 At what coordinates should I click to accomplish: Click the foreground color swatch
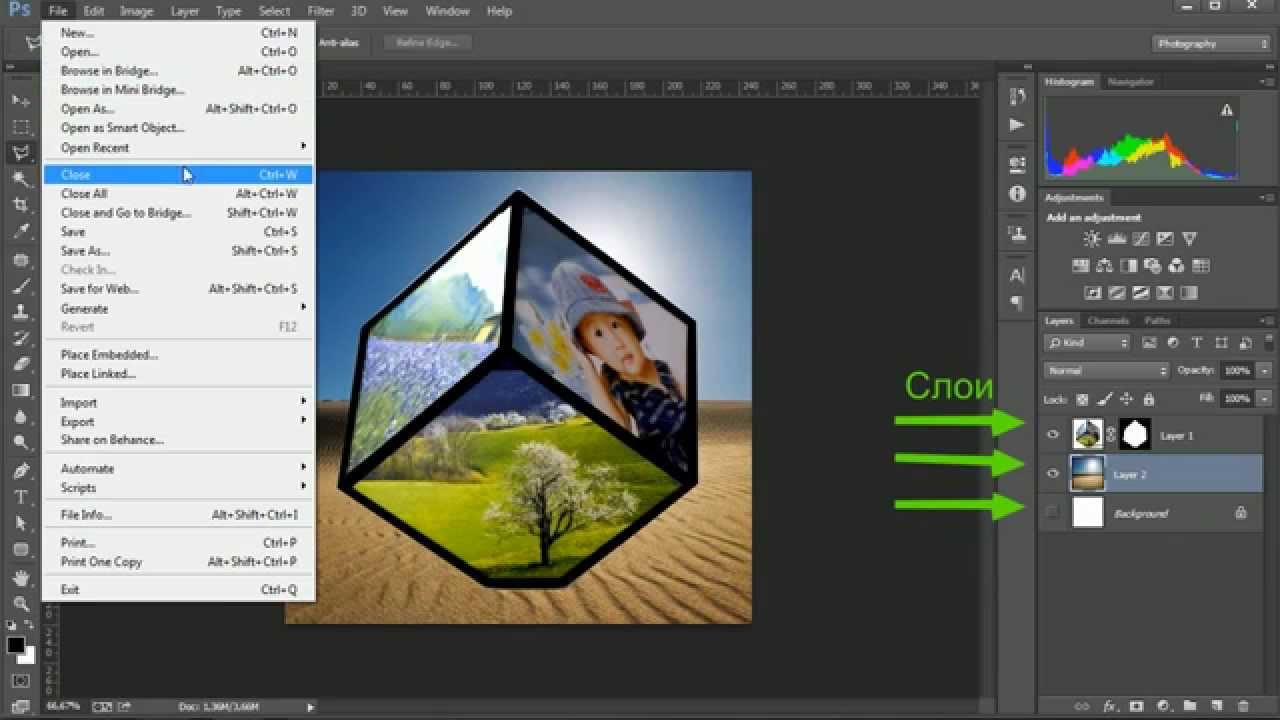(15, 645)
